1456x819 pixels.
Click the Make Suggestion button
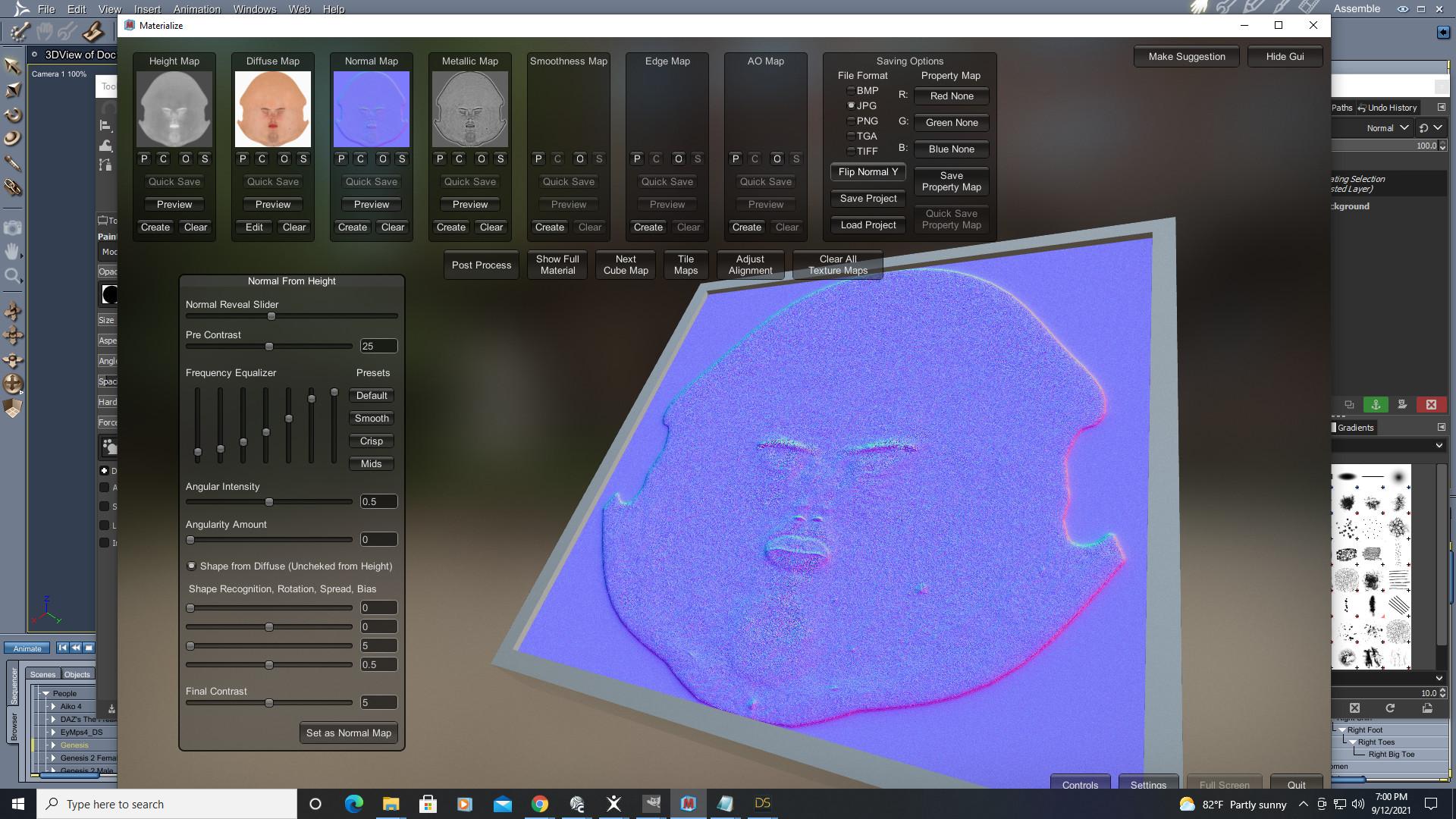click(1186, 56)
